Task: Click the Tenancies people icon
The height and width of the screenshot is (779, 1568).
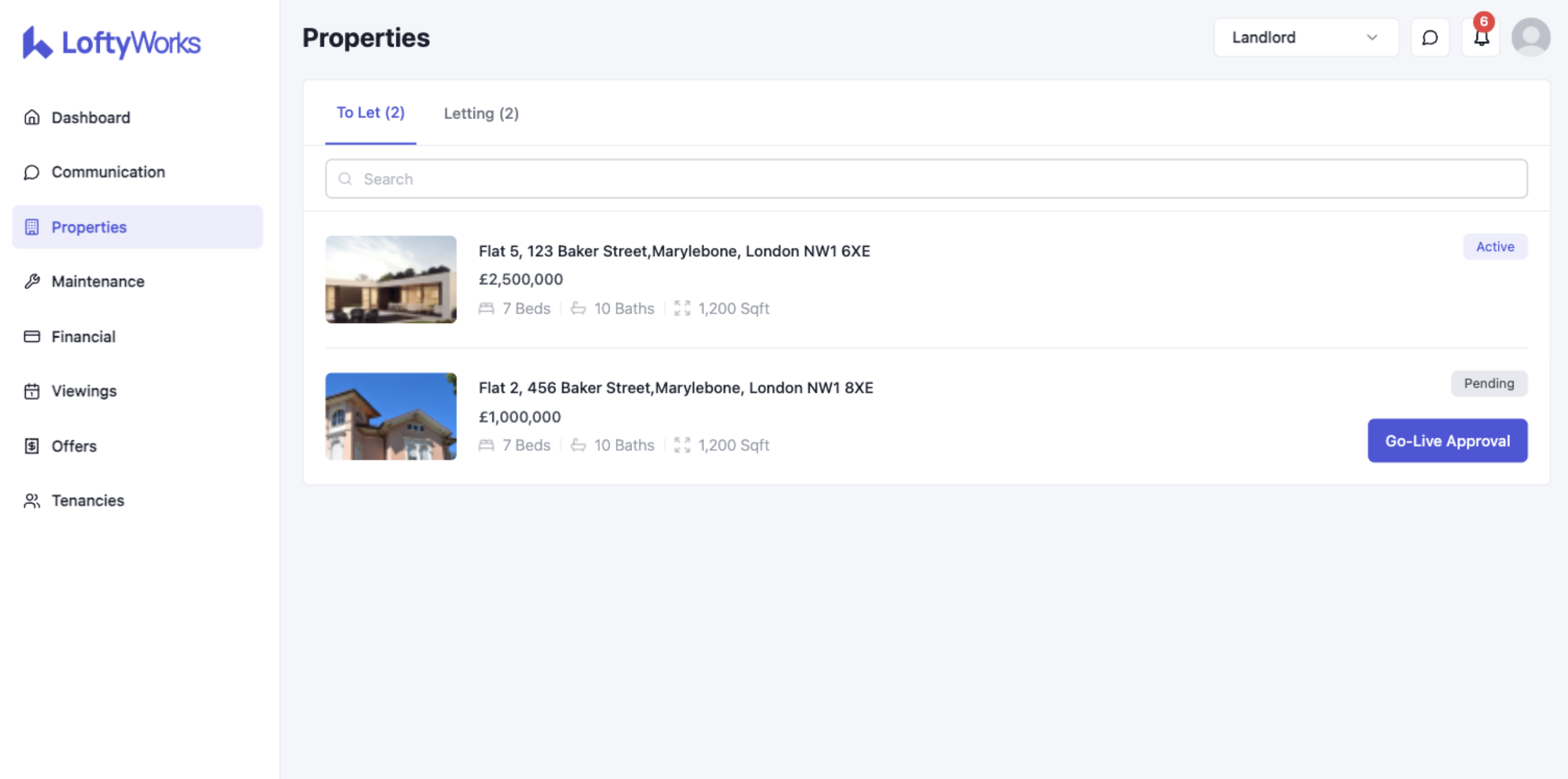Action: (x=32, y=501)
